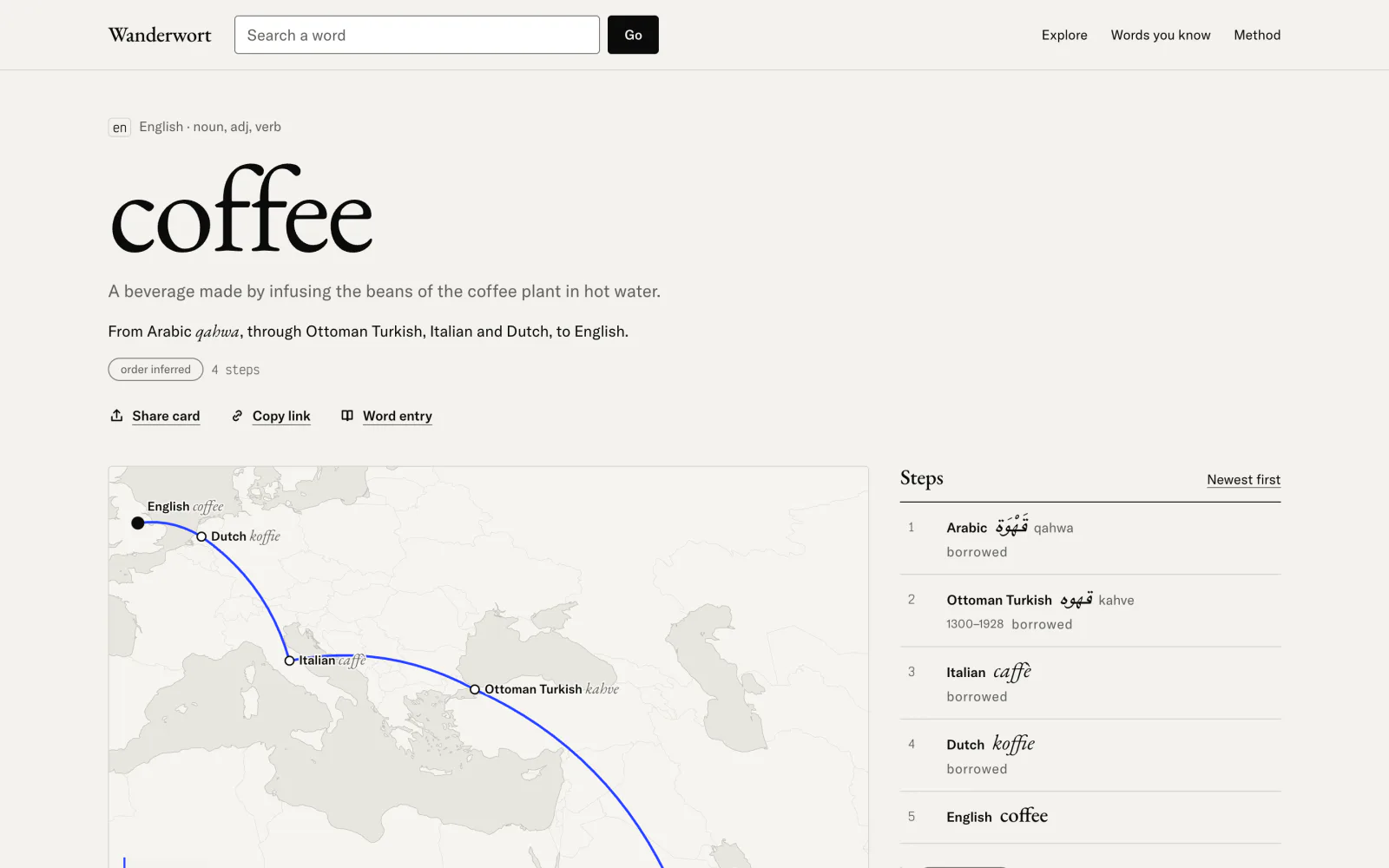Open the Method navigation item
The width and height of the screenshot is (1389, 868).
[1257, 35]
